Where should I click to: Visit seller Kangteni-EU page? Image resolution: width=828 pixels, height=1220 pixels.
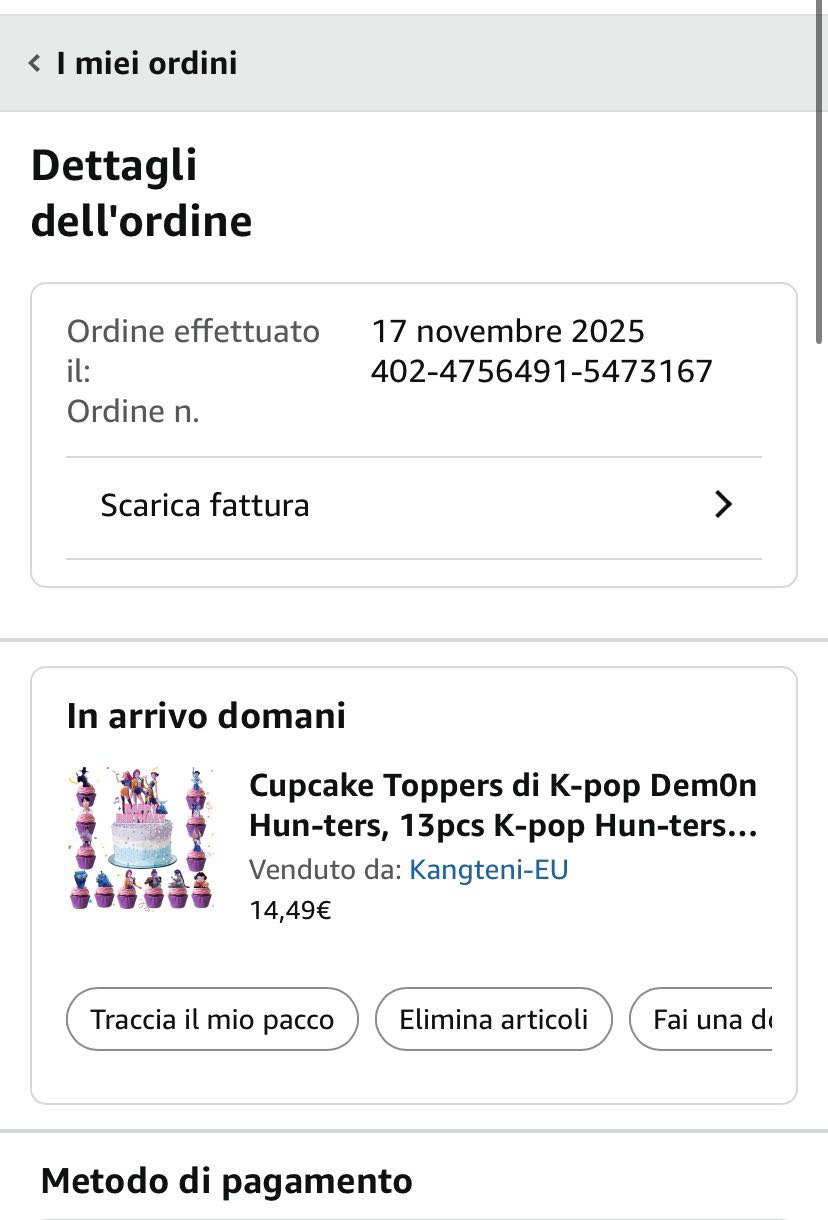point(489,870)
